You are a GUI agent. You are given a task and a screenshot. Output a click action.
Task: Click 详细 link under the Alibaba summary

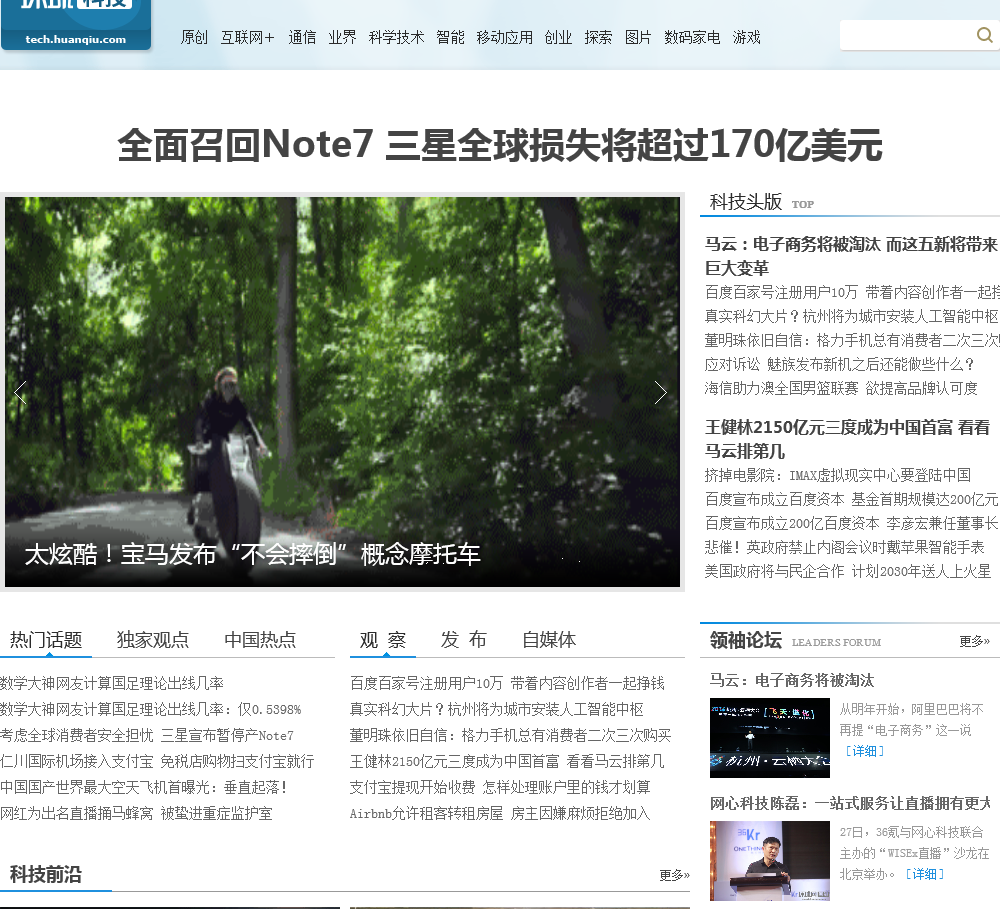point(864,751)
